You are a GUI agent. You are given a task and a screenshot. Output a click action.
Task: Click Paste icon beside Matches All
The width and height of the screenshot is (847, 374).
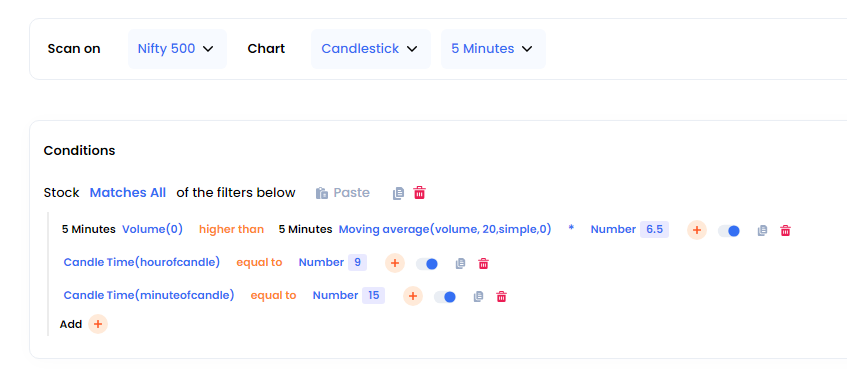pos(322,193)
